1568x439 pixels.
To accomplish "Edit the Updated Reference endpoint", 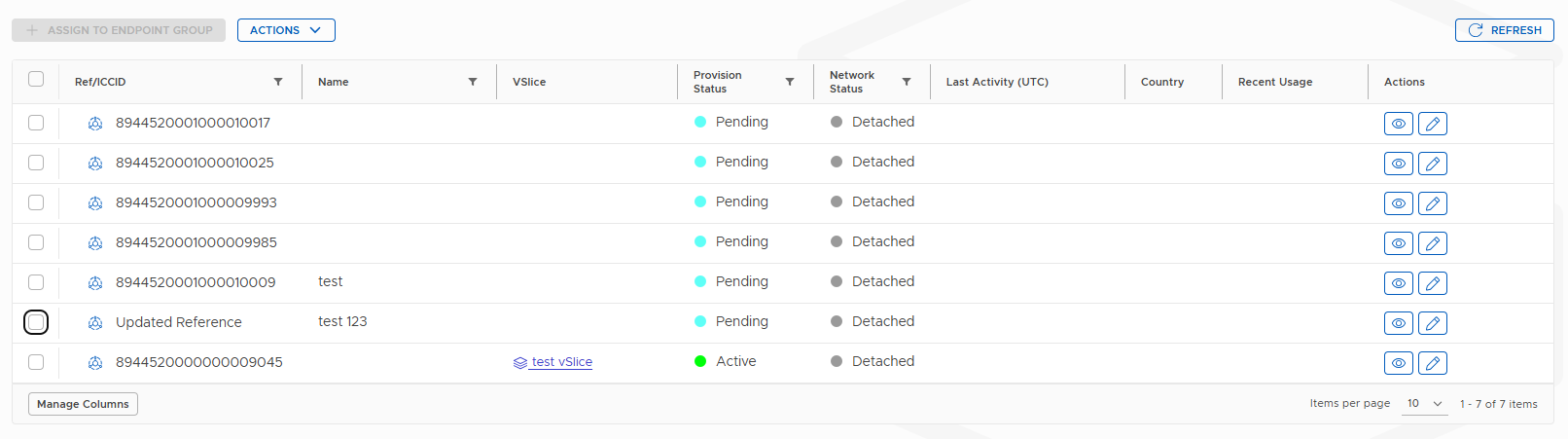I will [1432, 323].
